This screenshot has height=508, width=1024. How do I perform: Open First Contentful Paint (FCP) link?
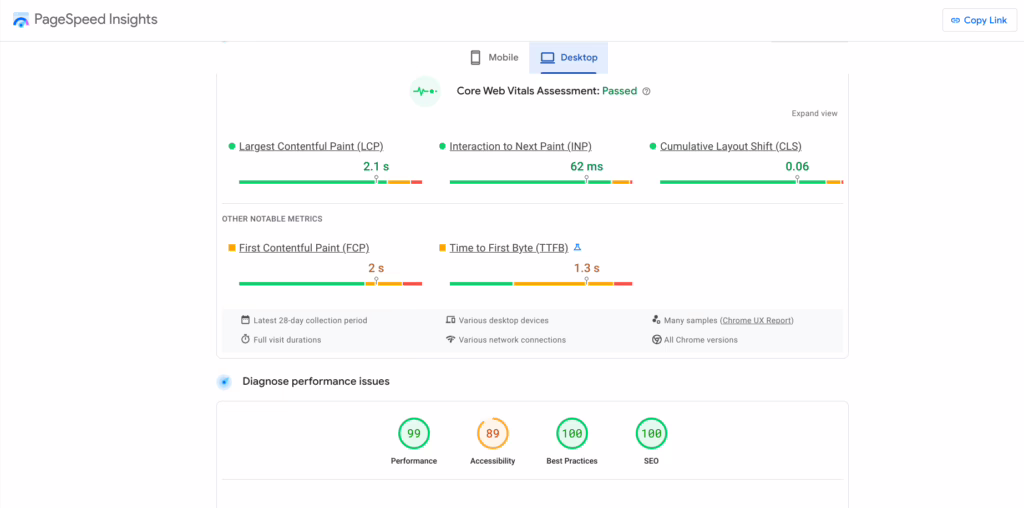pos(304,248)
